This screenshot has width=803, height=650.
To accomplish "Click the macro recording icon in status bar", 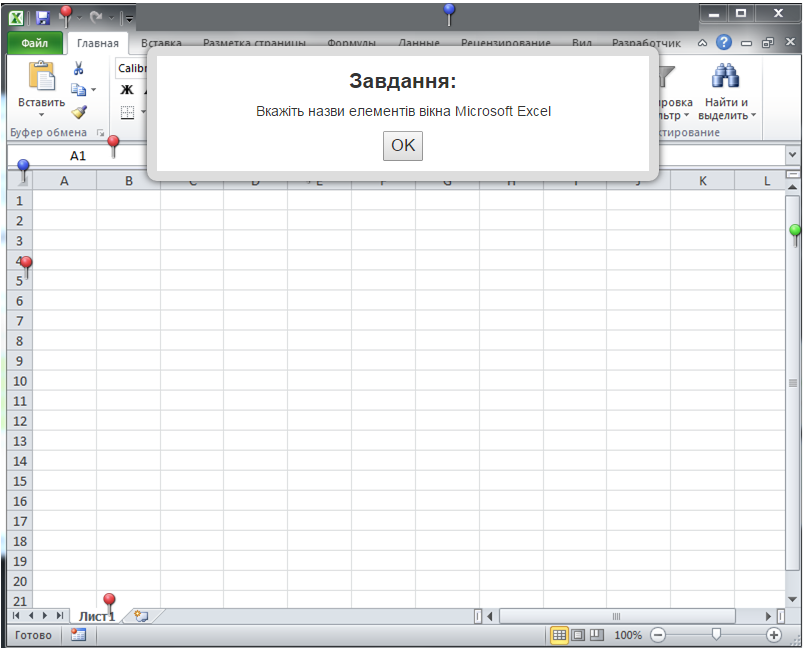I will point(79,635).
